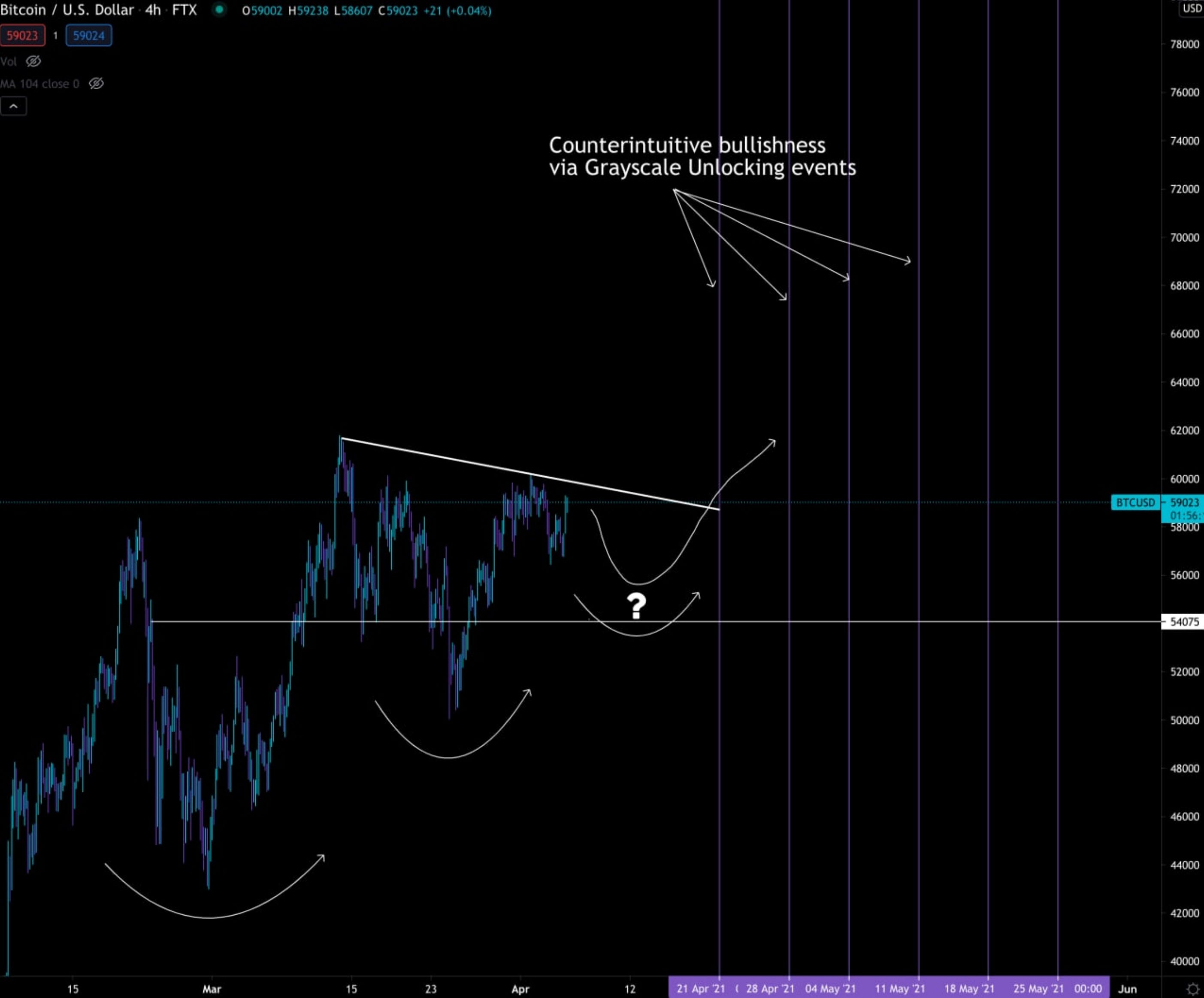Click the blue 59024 buy price button
This screenshot has height=998, width=1204.
(89, 36)
